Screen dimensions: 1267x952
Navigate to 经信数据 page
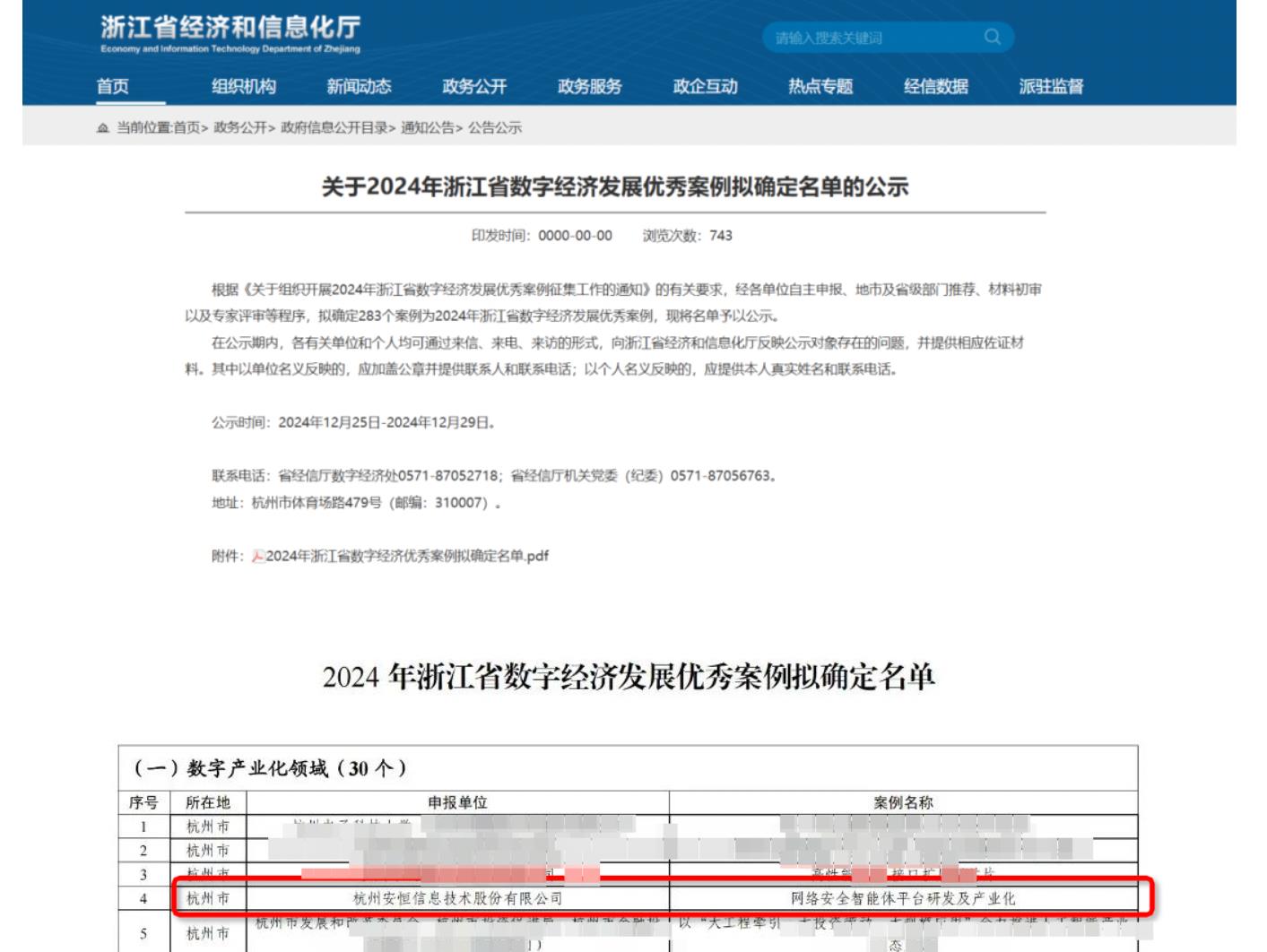click(935, 87)
